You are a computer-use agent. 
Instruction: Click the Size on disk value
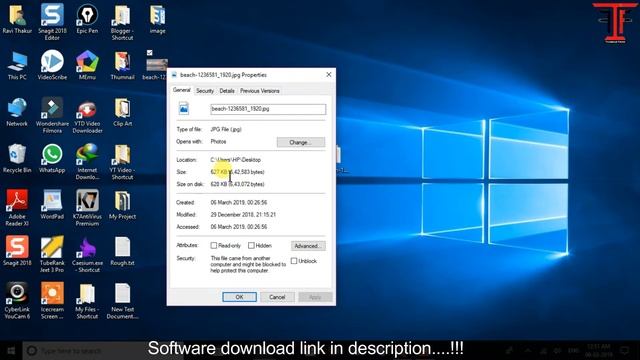coord(238,184)
